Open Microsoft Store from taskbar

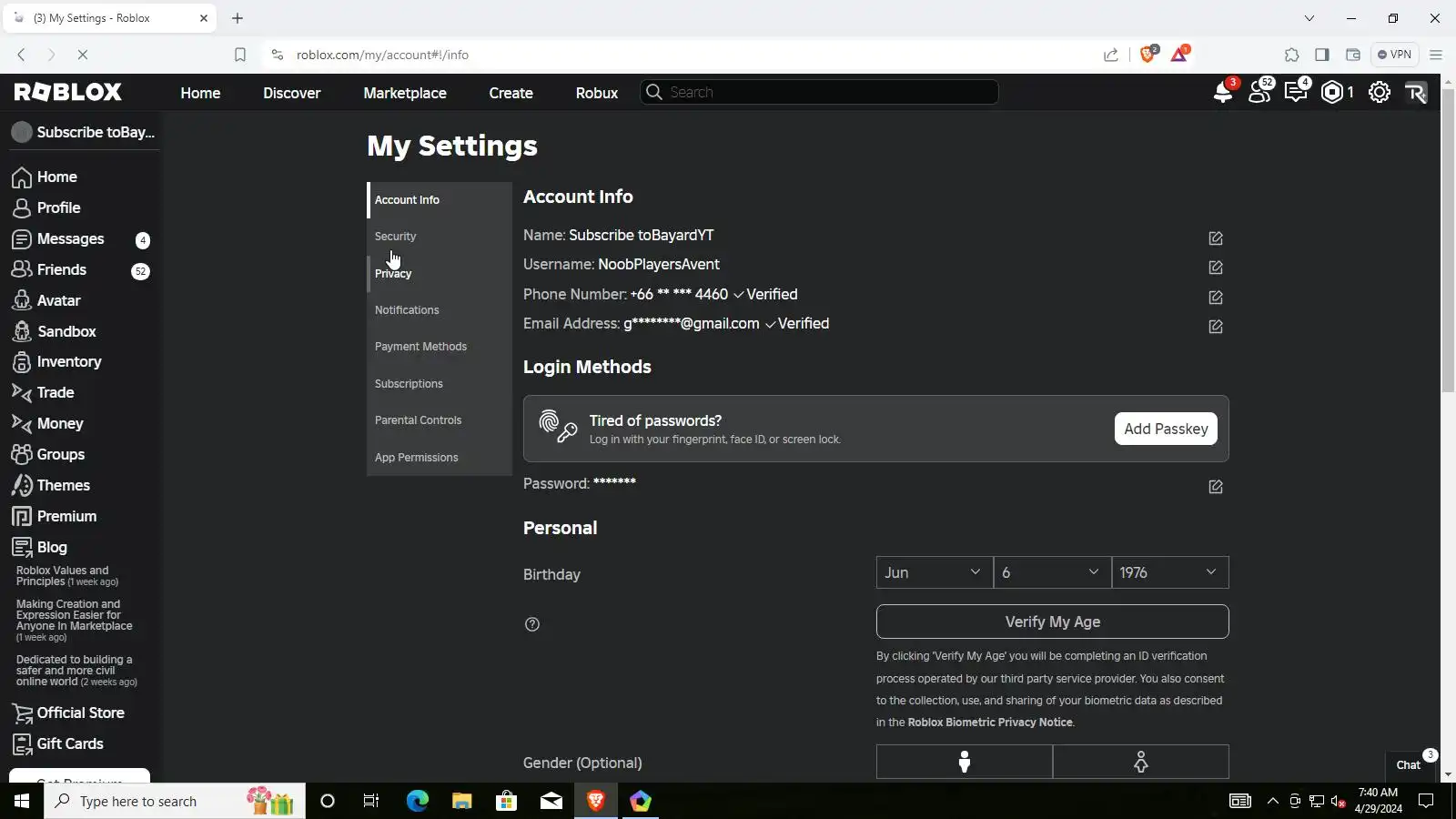click(x=506, y=801)
